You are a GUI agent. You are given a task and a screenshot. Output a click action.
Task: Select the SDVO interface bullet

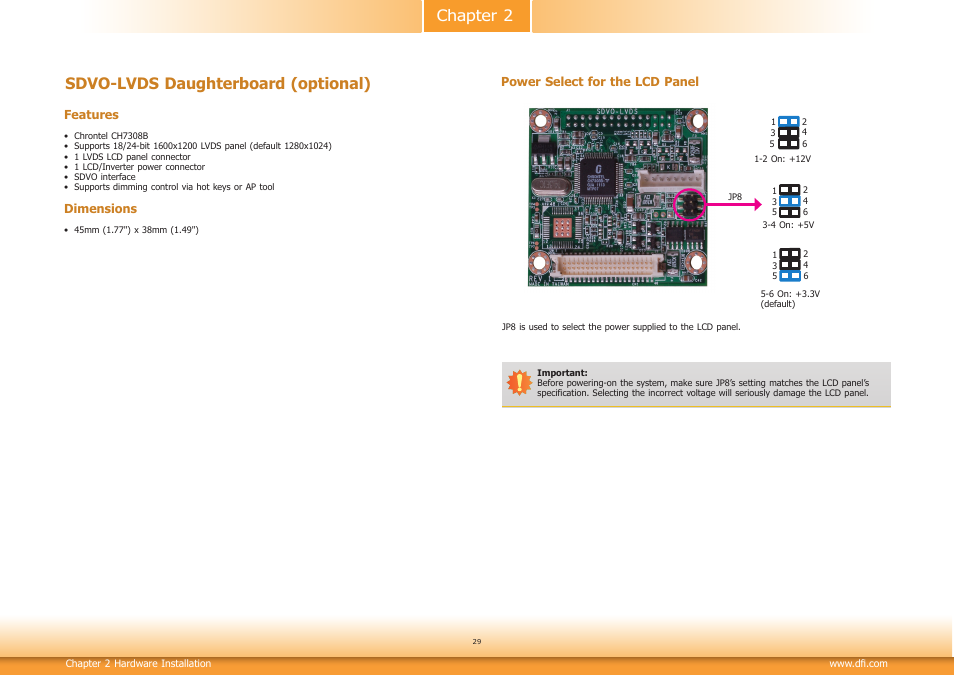(105, 177)
